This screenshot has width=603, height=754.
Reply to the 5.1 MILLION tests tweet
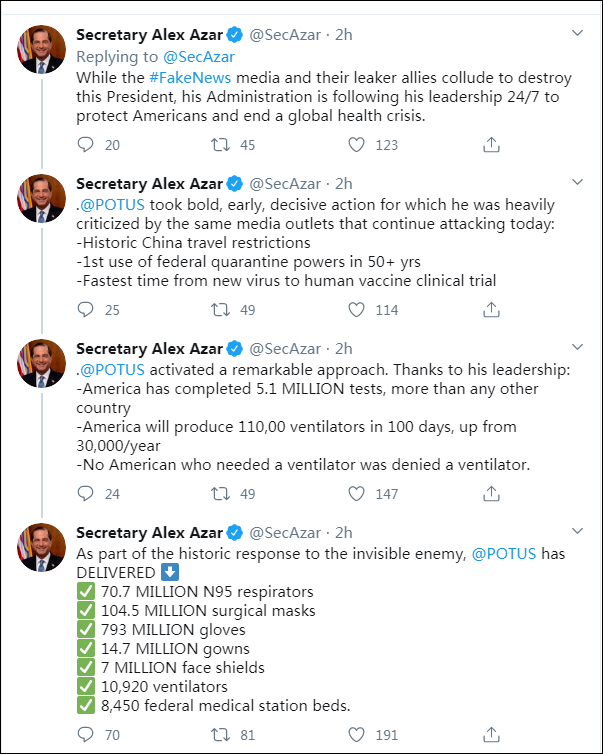85,493
